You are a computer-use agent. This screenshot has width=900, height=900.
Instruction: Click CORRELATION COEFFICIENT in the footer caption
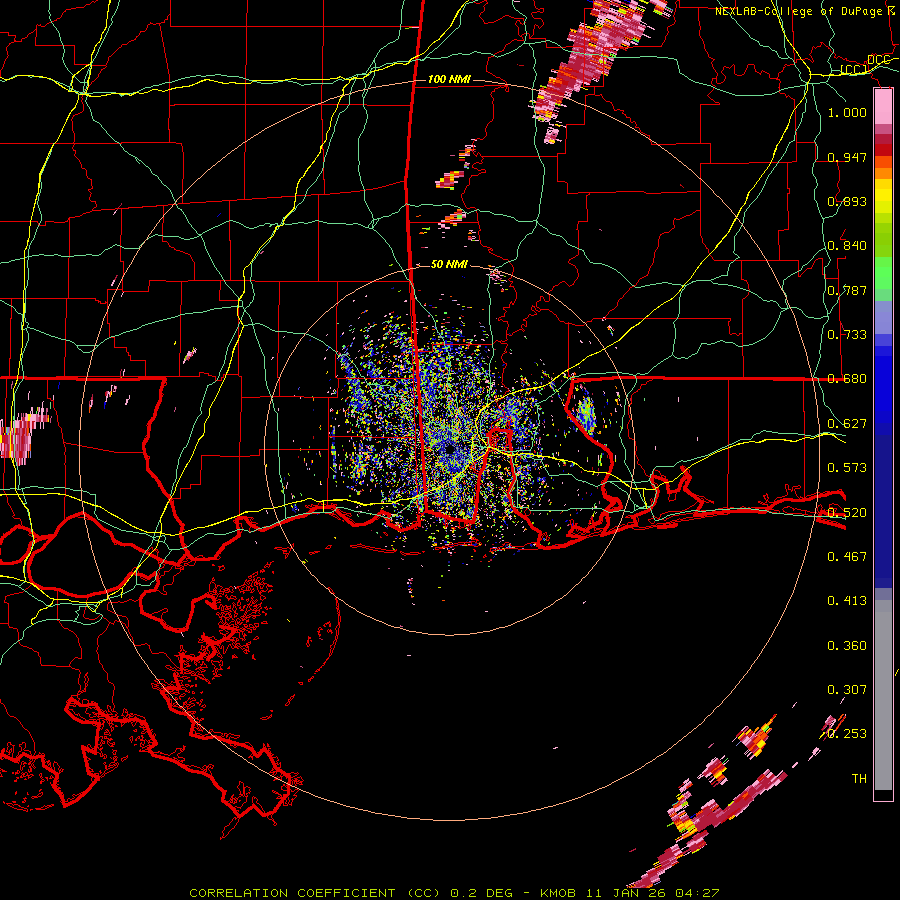[x=292, y=893]
